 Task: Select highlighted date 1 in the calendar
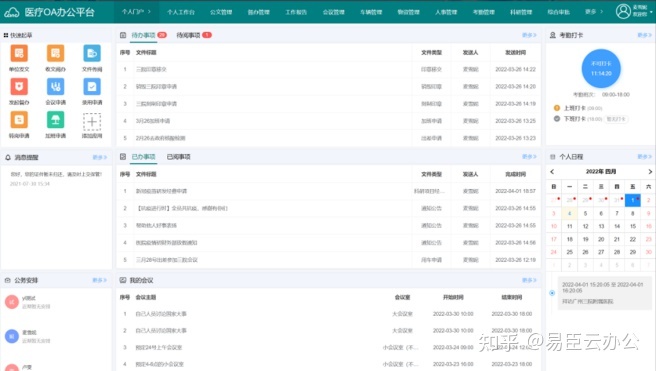point(633,200)
